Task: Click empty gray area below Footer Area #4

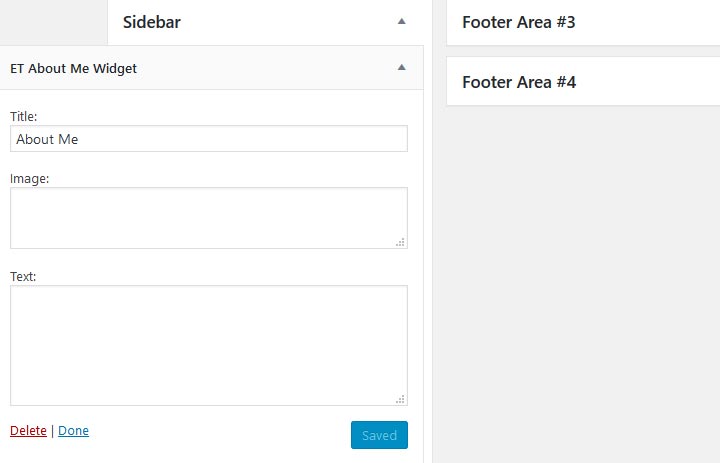Action: coord(582,280)
